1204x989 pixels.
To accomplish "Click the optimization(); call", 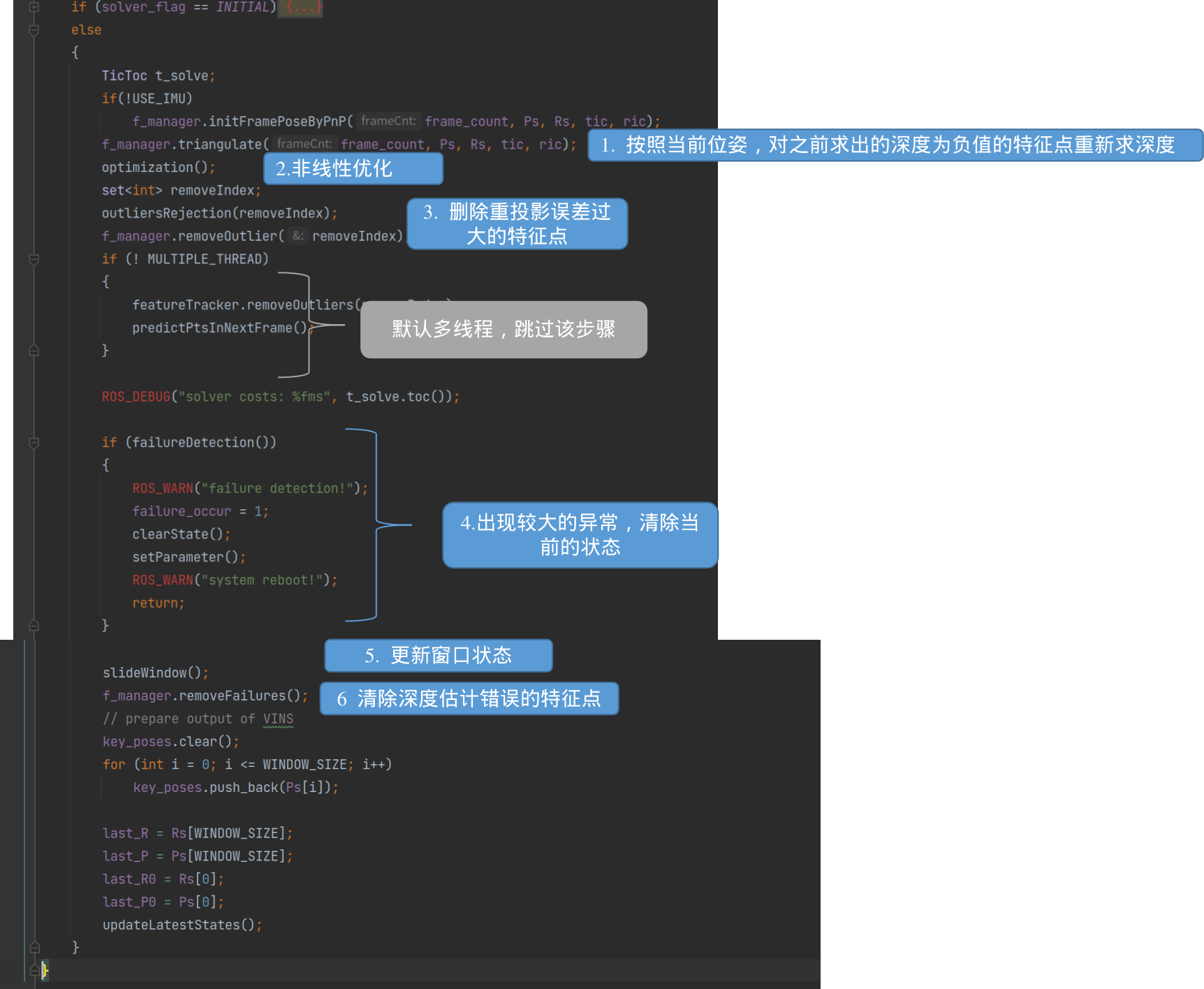I will pos(159,168).
